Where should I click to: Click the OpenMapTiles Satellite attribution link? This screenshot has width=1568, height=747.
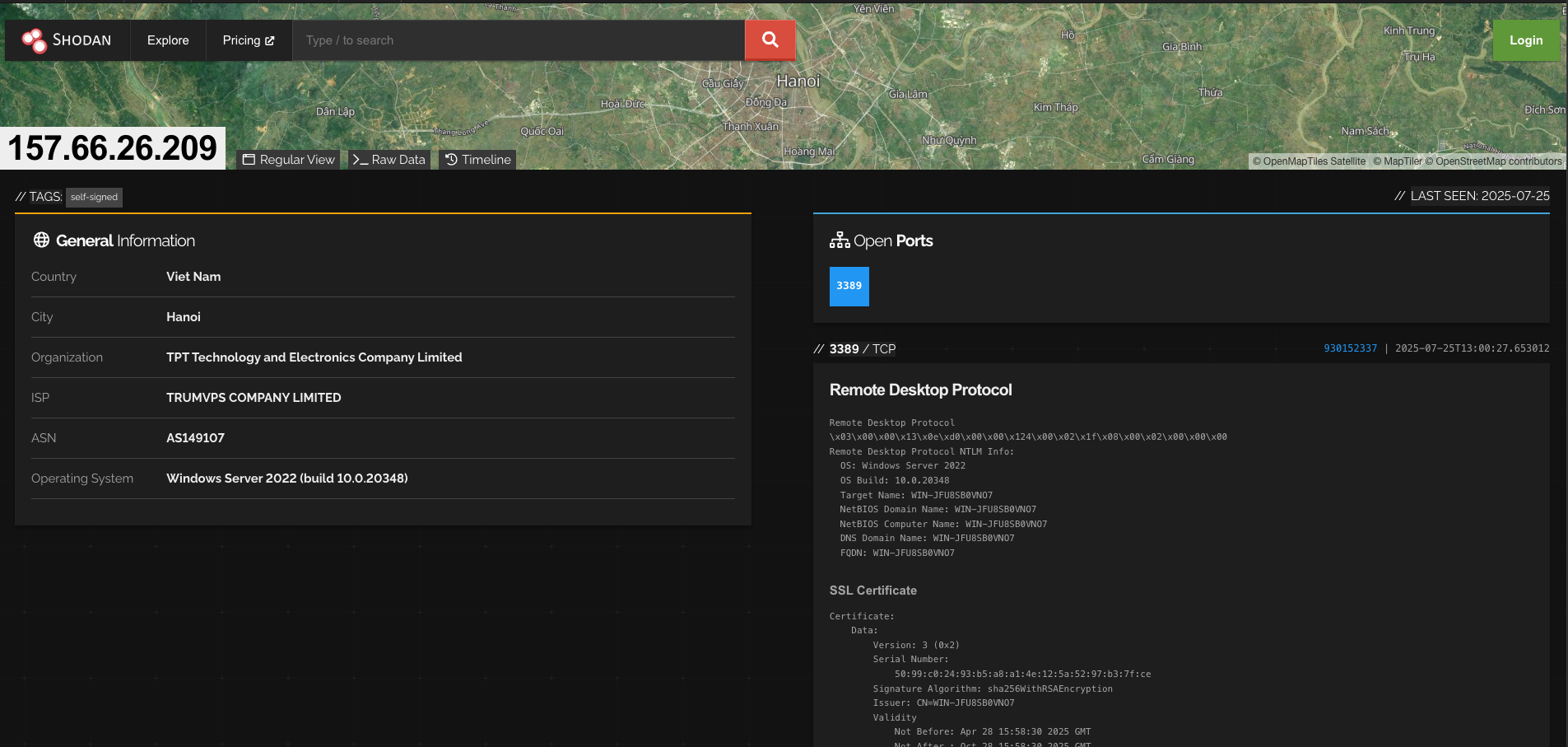(x=1309, y=161)
